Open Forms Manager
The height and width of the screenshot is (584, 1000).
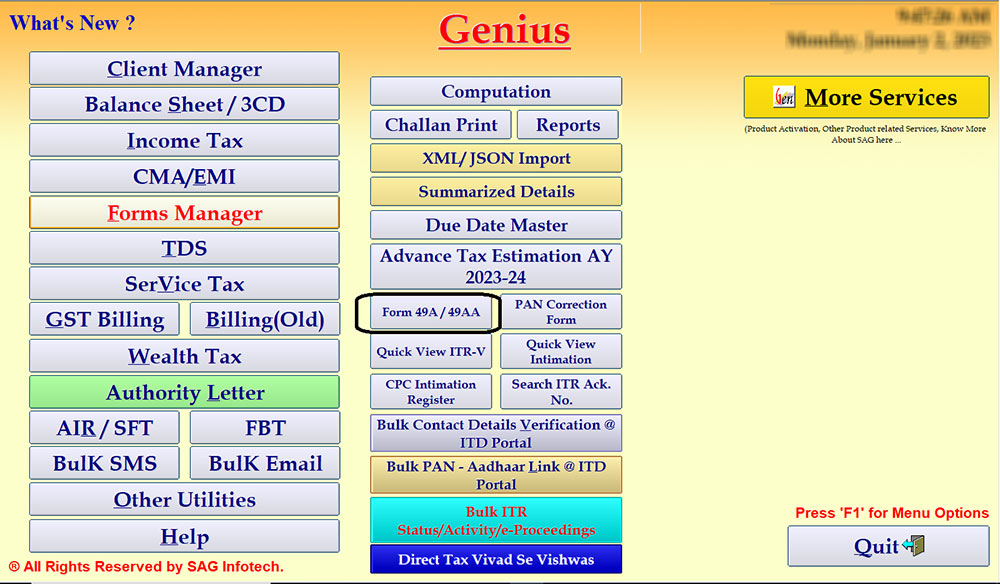click(x=184, y=212)
